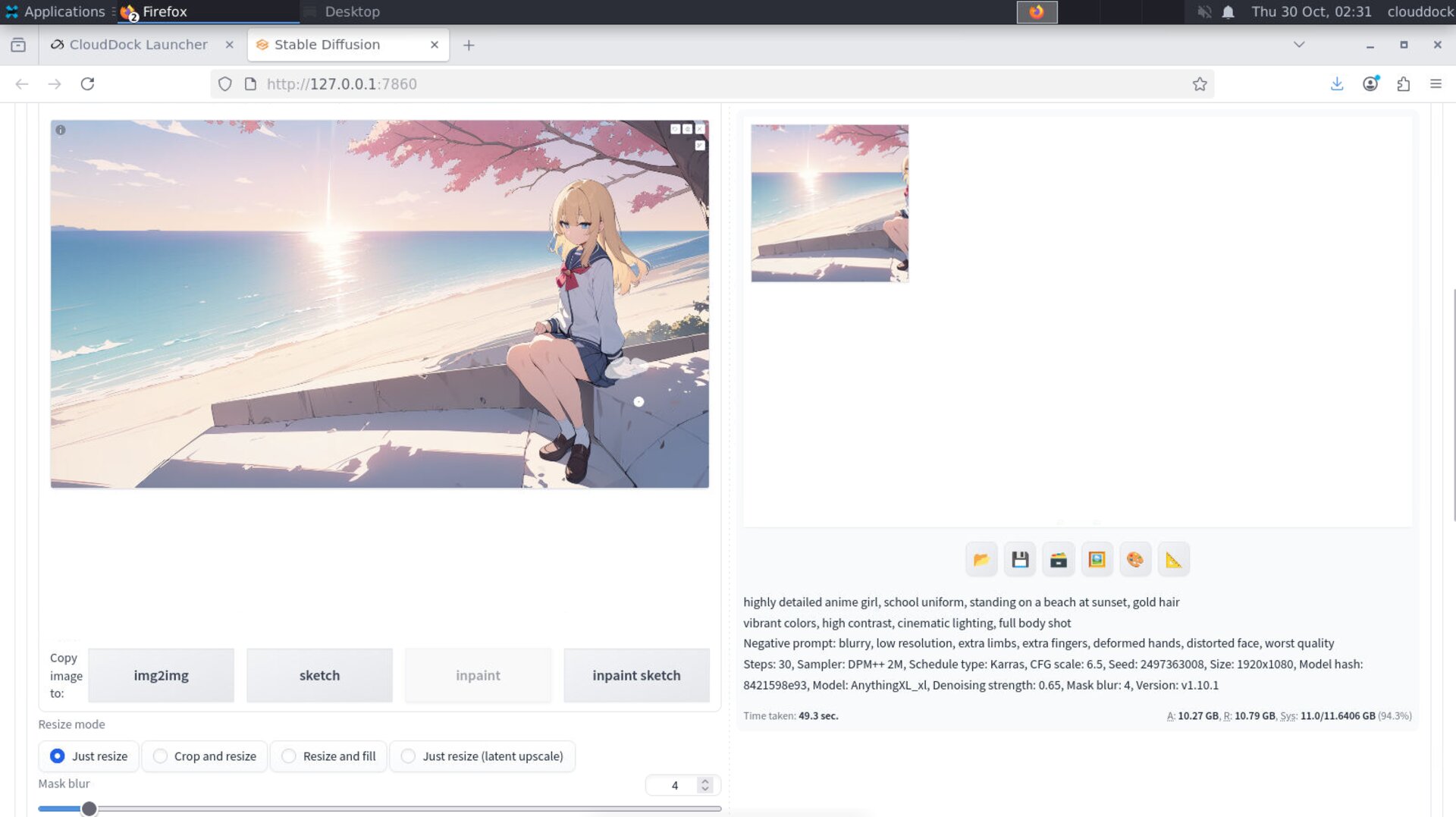Switch to the CloudDock Launcher tab
Image resolution: width=1456 pixels, height=817 pixels.
138,45
